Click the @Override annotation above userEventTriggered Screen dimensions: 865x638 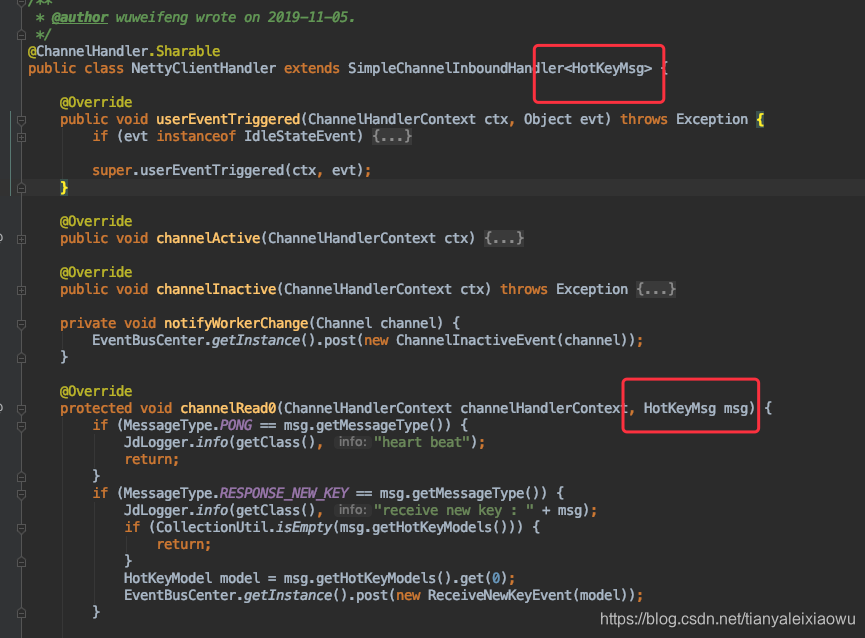pyautogui.click(x=96, y=102)
